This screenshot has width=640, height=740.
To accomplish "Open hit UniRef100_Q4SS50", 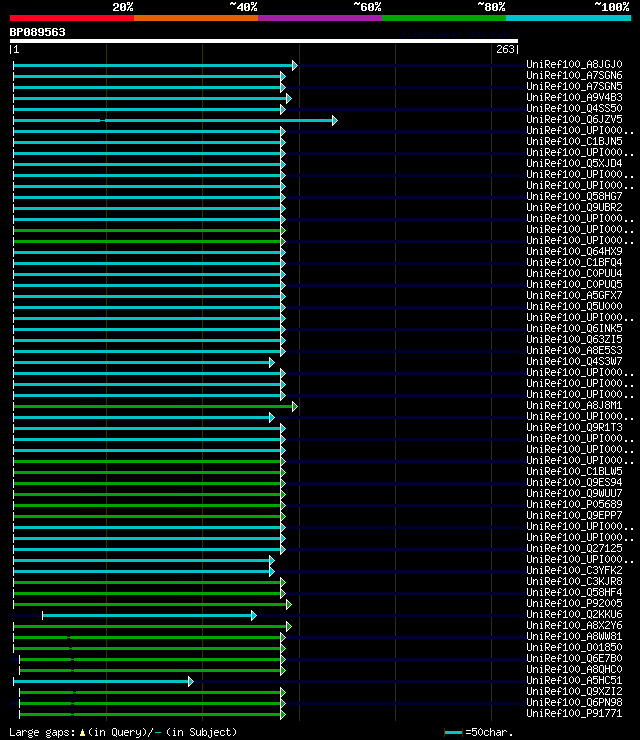I will coord(574,108).
